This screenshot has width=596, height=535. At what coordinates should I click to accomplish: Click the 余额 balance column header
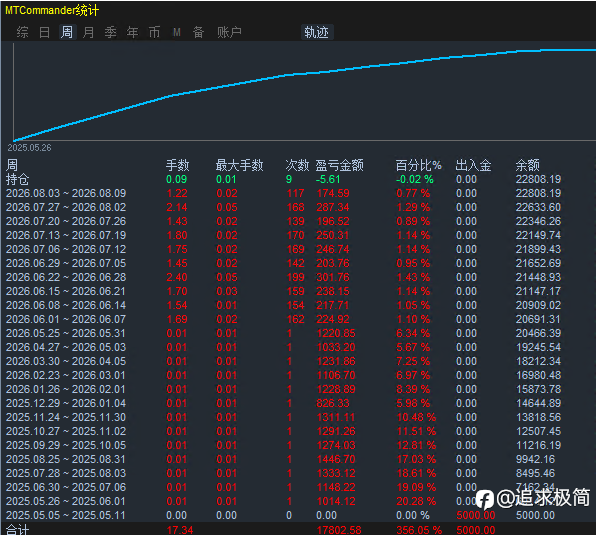[x=527, y=165]
